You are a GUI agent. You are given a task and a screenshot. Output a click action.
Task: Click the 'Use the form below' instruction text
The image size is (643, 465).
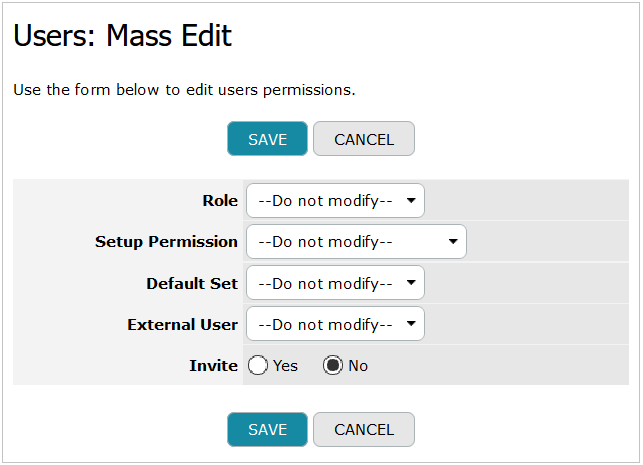184,89
